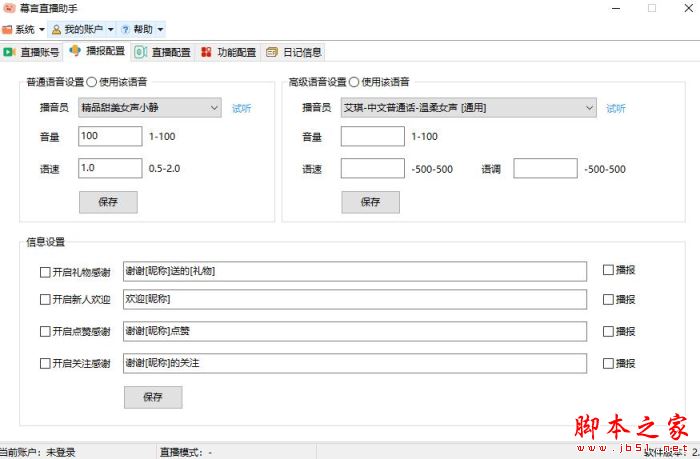Viewport: 700px width, 459px height.
Task: Maximize the window
Action: click(652, 8)
